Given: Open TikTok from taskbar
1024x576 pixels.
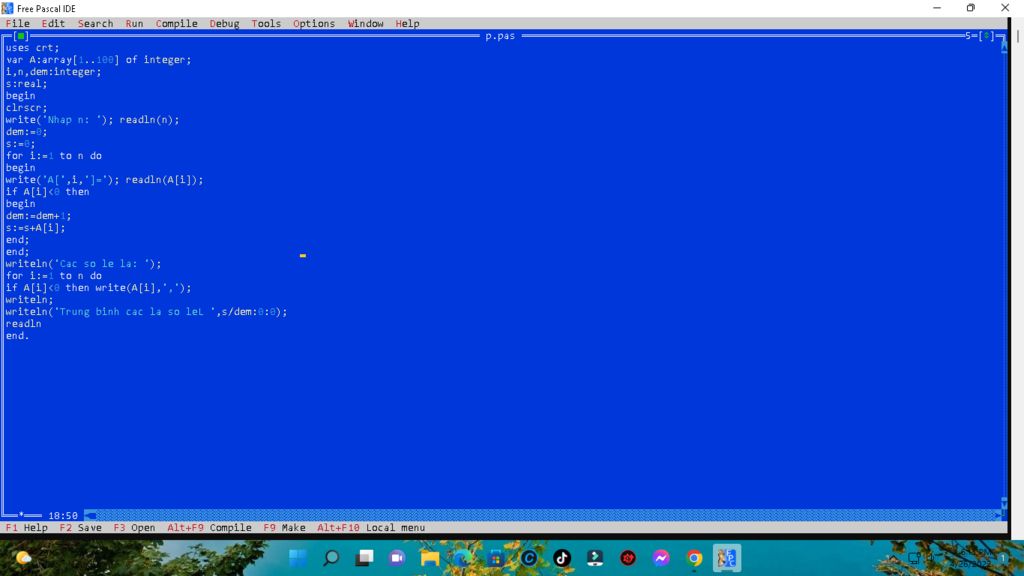Looking at the screenshot, I should tap(562, 558).
